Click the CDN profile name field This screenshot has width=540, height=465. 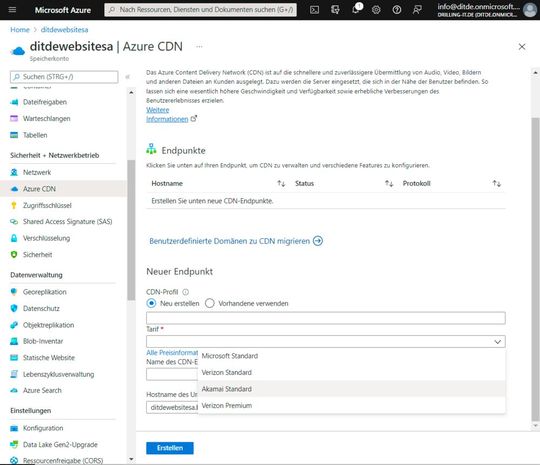[x=326, y=318]
